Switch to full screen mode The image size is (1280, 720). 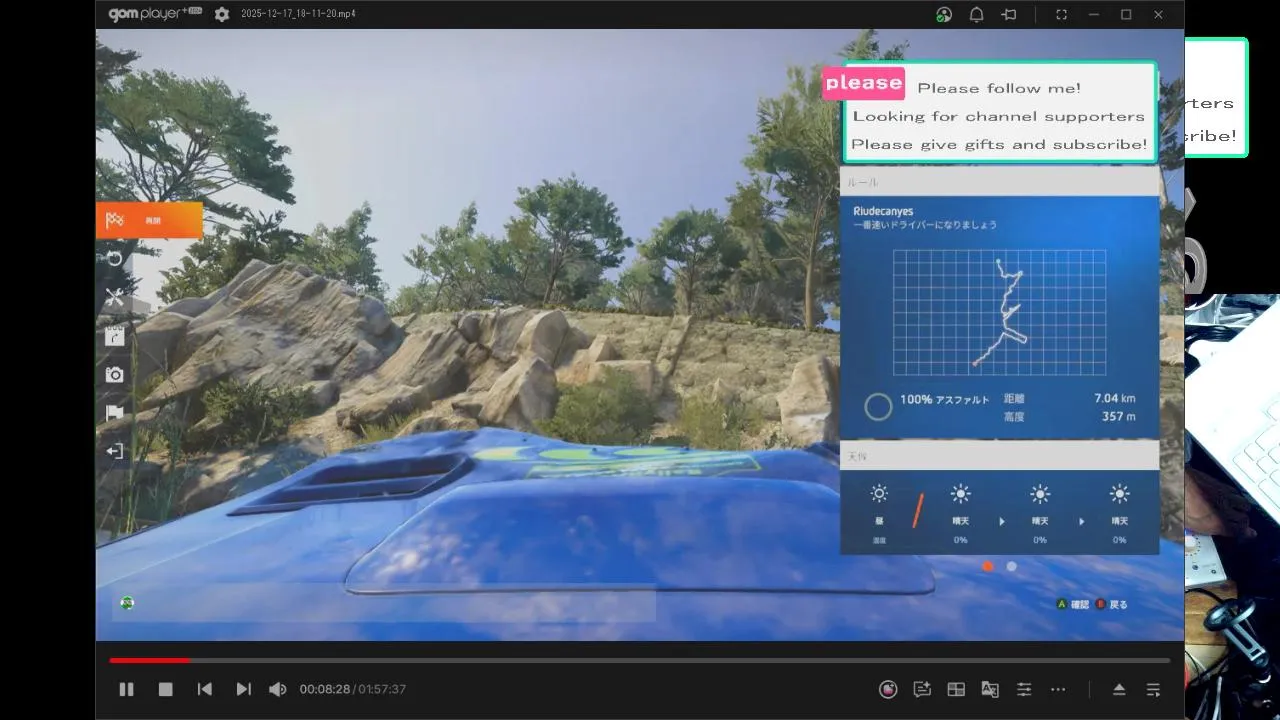point(1062,15)
